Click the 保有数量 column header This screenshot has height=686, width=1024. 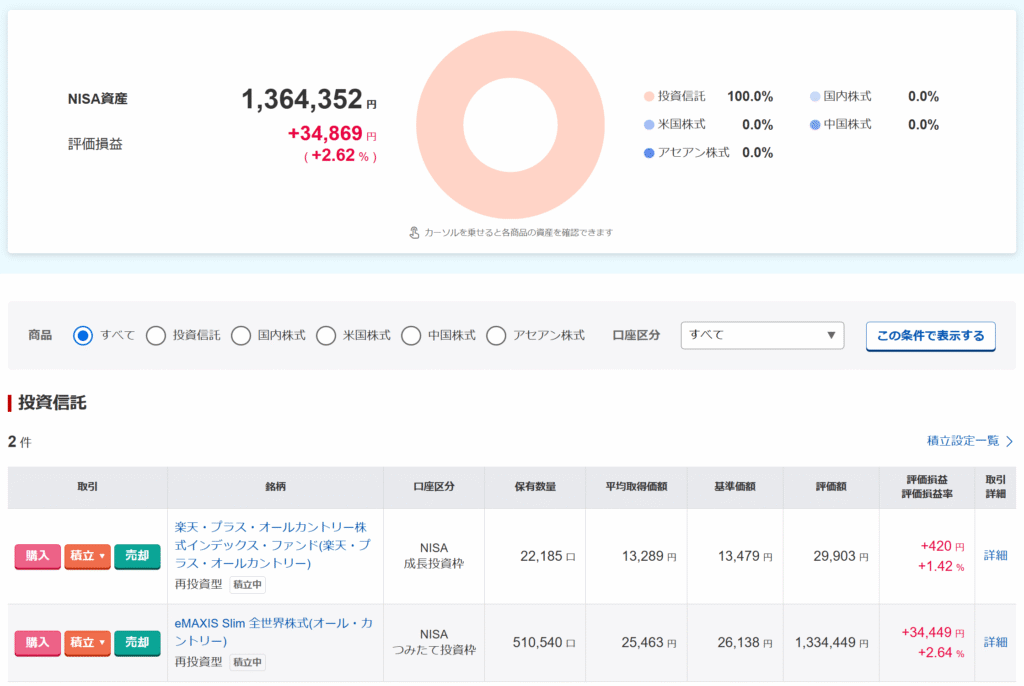tap(535, 487)
